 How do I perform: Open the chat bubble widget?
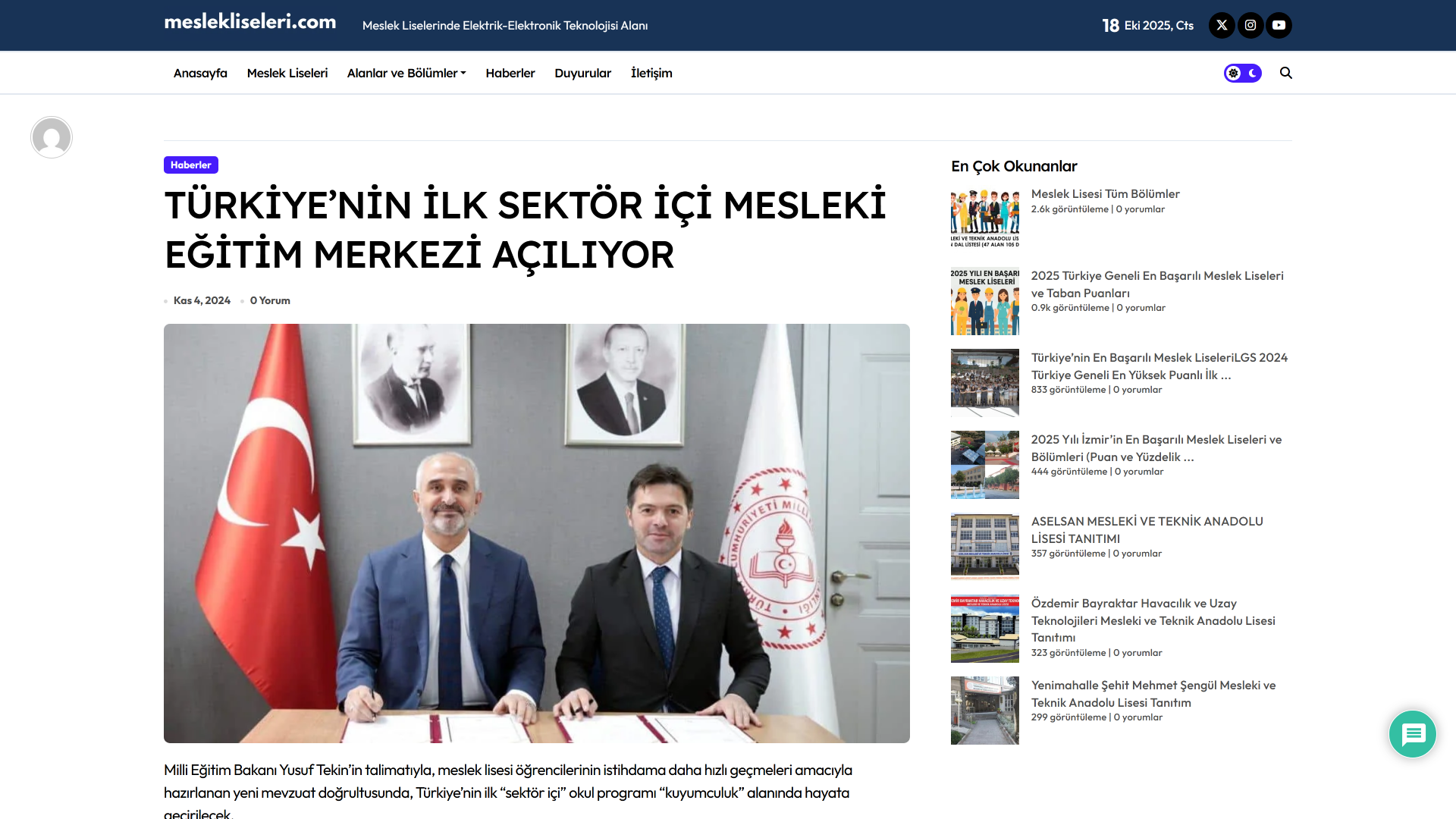(1412, 733)
